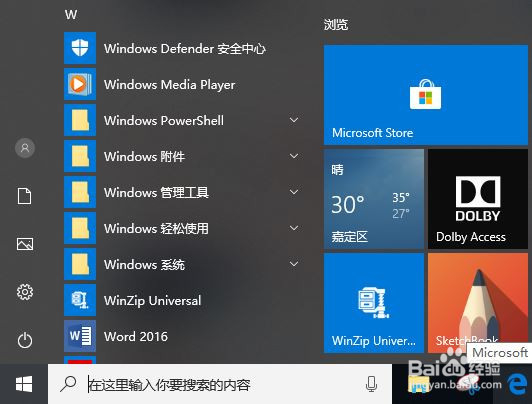Open the Dolby Access tile

478,199
